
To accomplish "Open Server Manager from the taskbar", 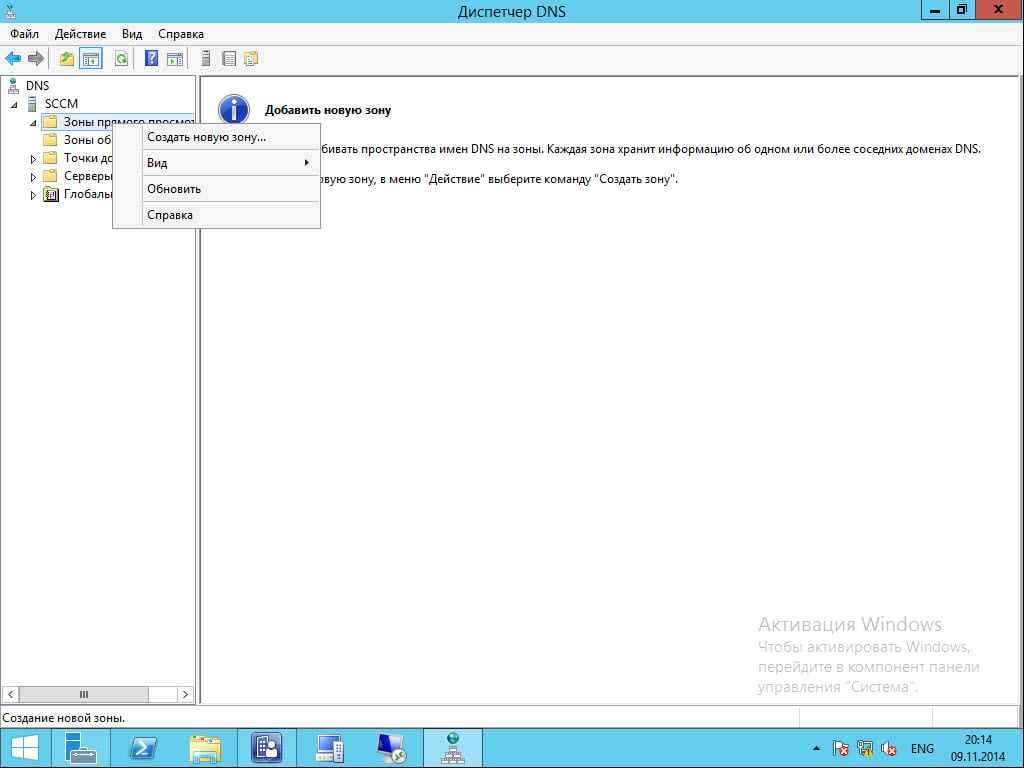I will [x=81, y=747].
